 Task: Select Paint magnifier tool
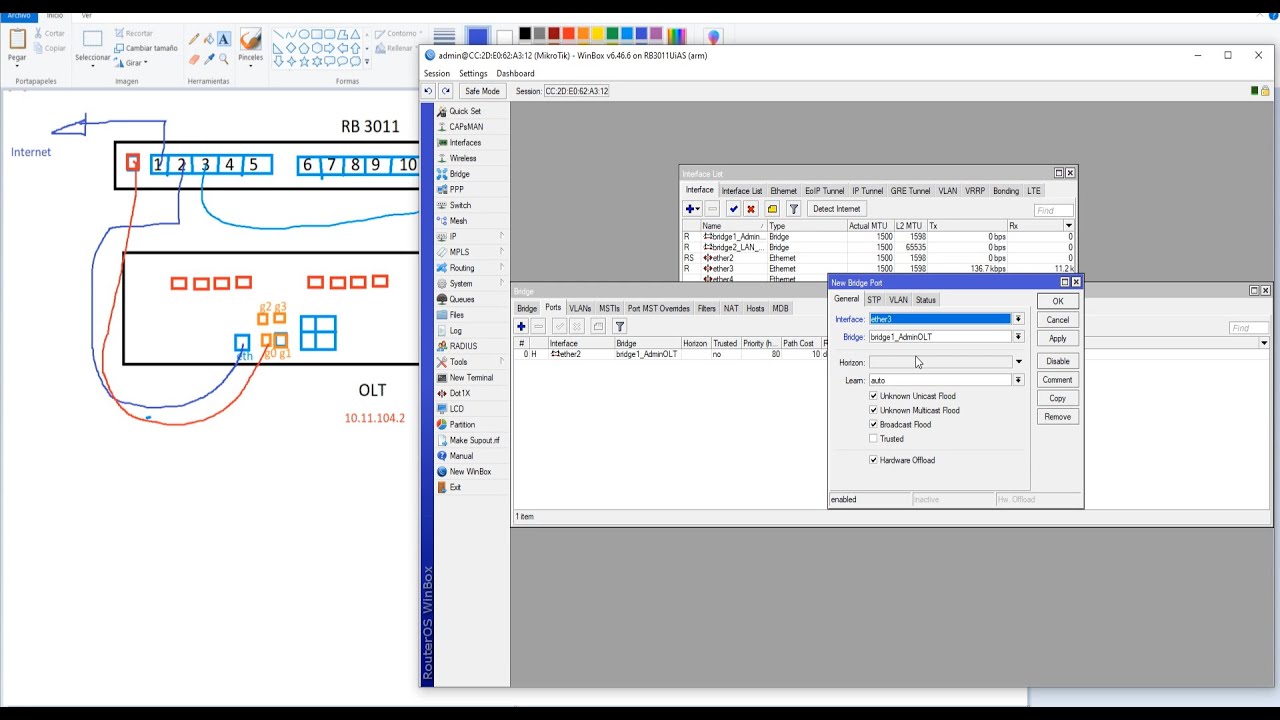[223, 59]
